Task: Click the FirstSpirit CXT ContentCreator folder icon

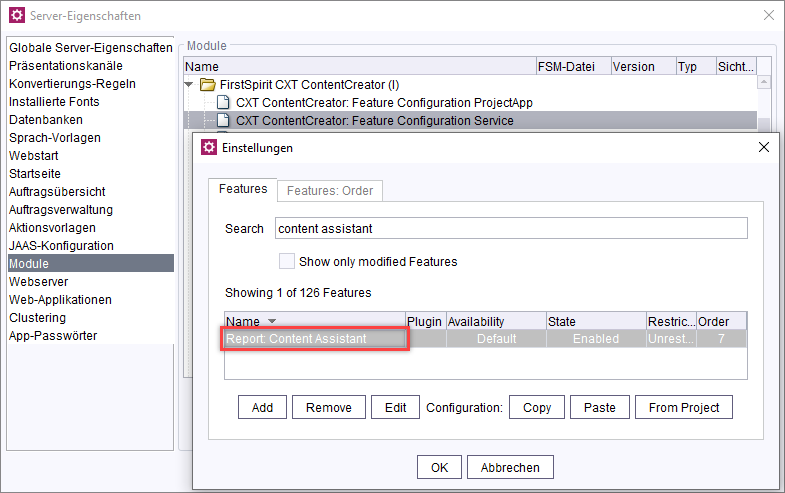Action: (x=207, y=85)
